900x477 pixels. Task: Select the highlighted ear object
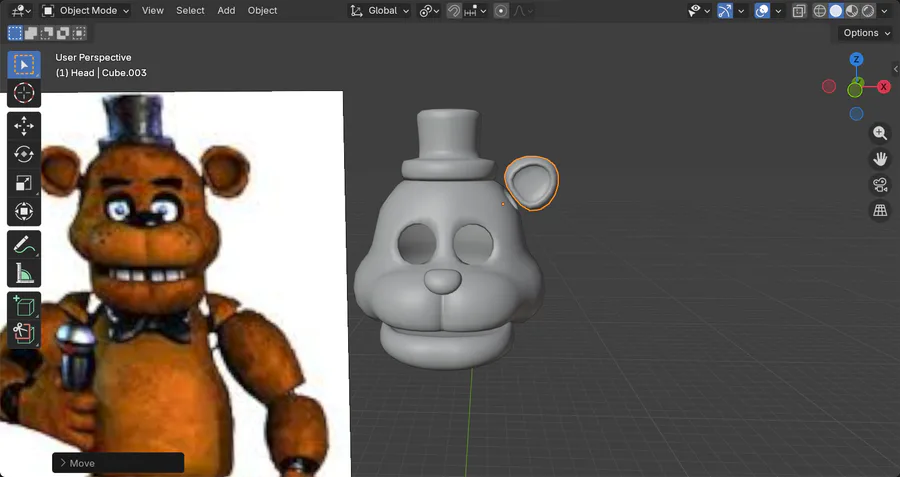533,184
